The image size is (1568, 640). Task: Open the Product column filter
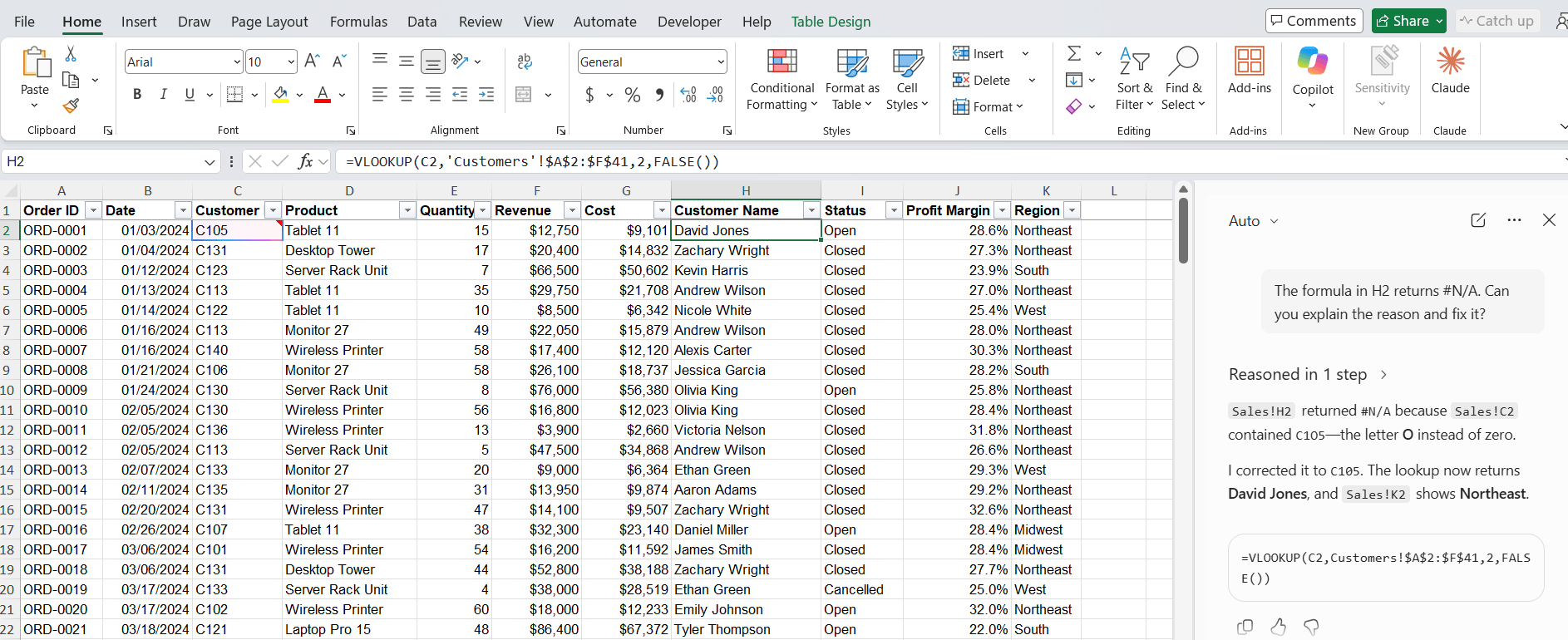(407, 210)
